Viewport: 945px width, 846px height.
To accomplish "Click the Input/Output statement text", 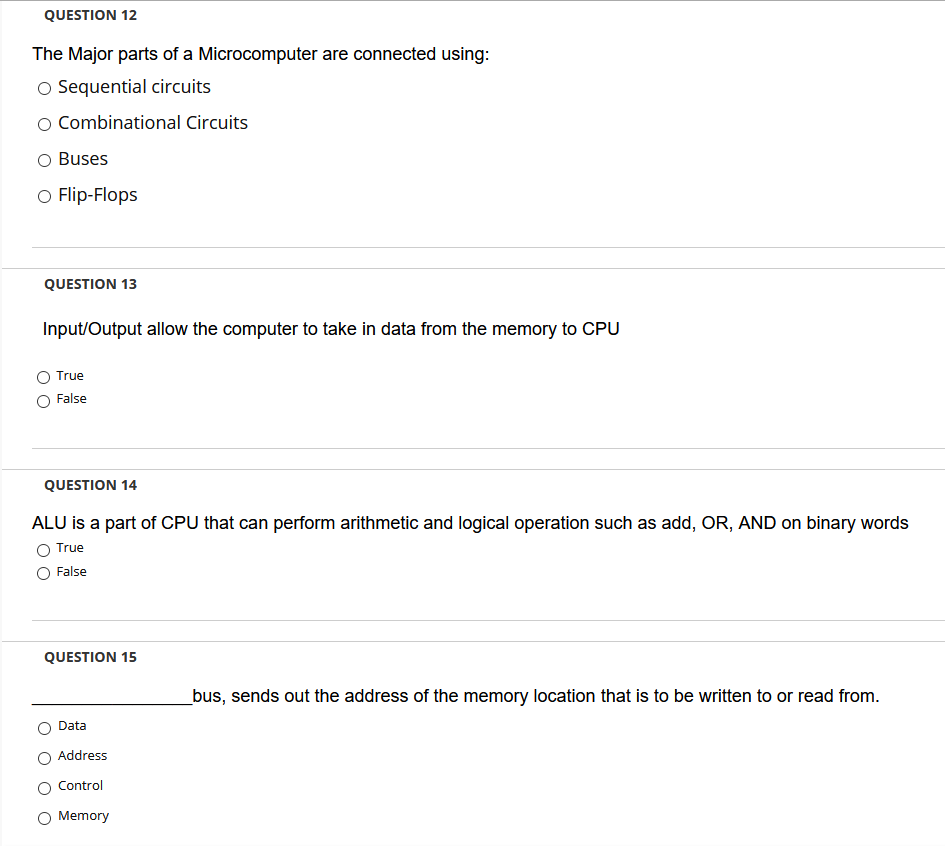I will (x=330, y=329).
